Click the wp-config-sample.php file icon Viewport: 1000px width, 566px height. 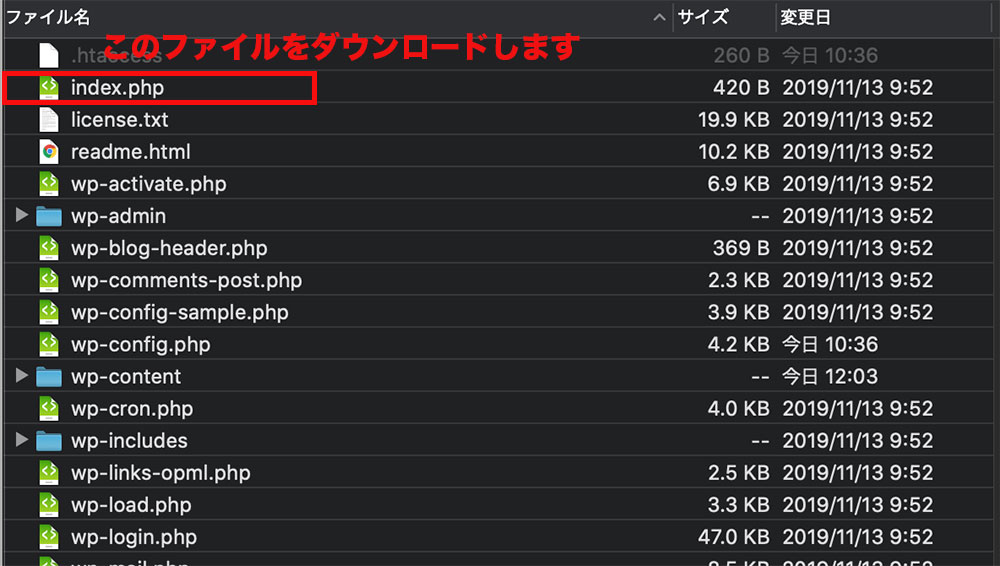[49, 312]
